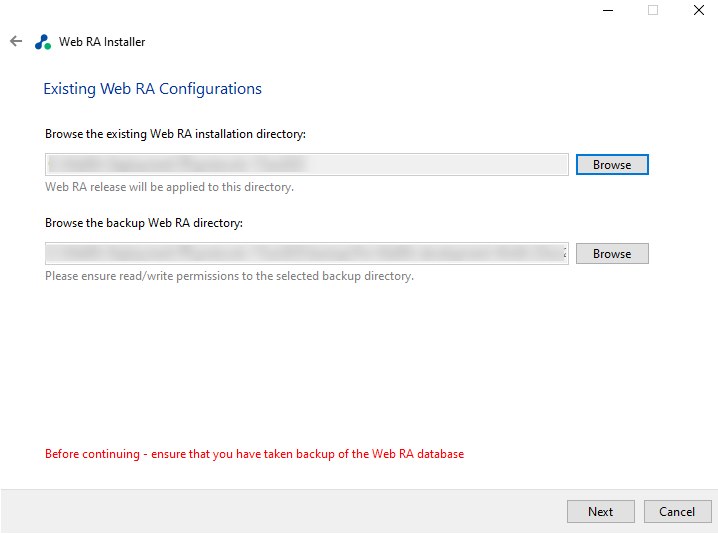
Task: Click the Web RA Installer title text
Action: pos(102,42)
